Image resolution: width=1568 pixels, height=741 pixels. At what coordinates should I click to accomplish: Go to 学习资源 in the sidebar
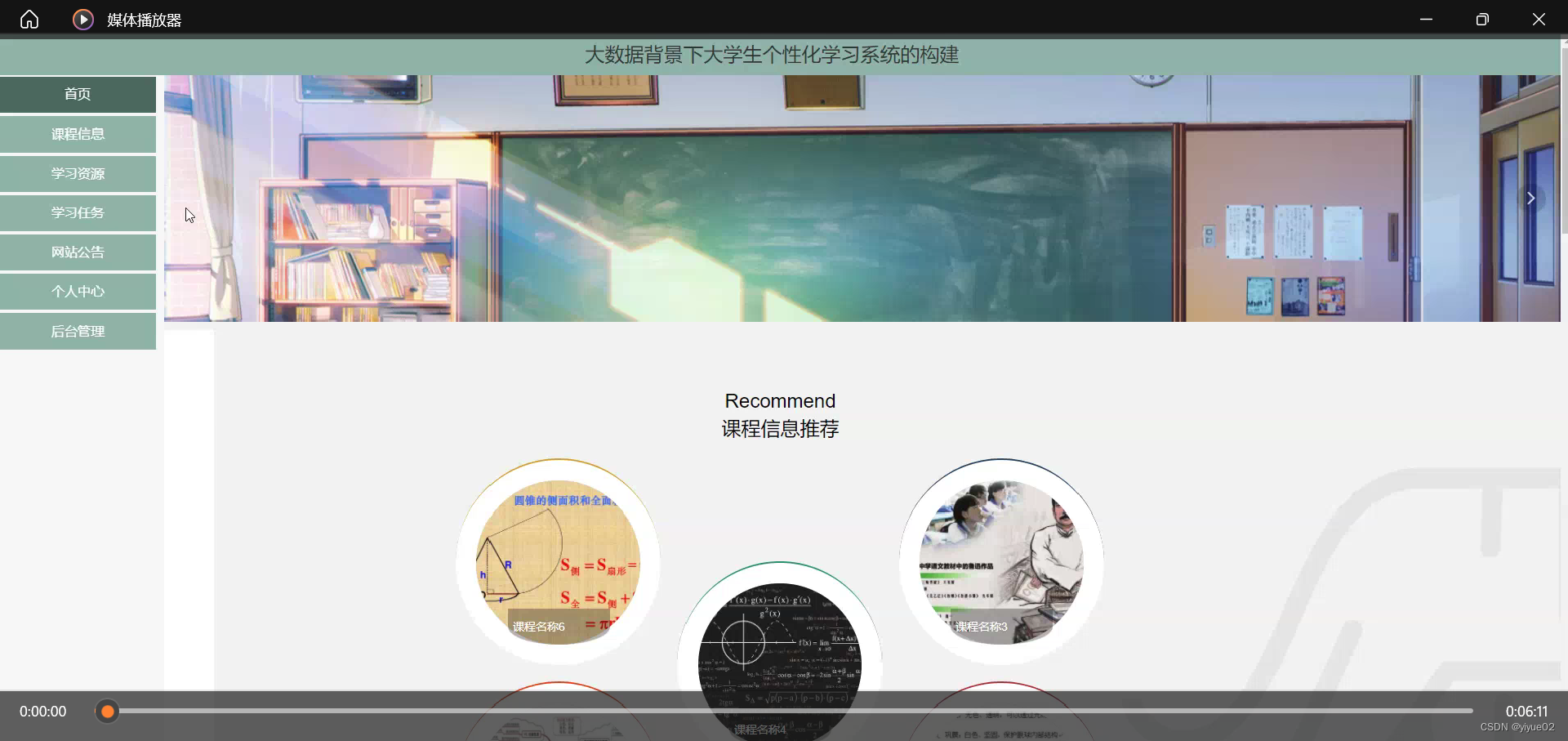tap(78, 173)
